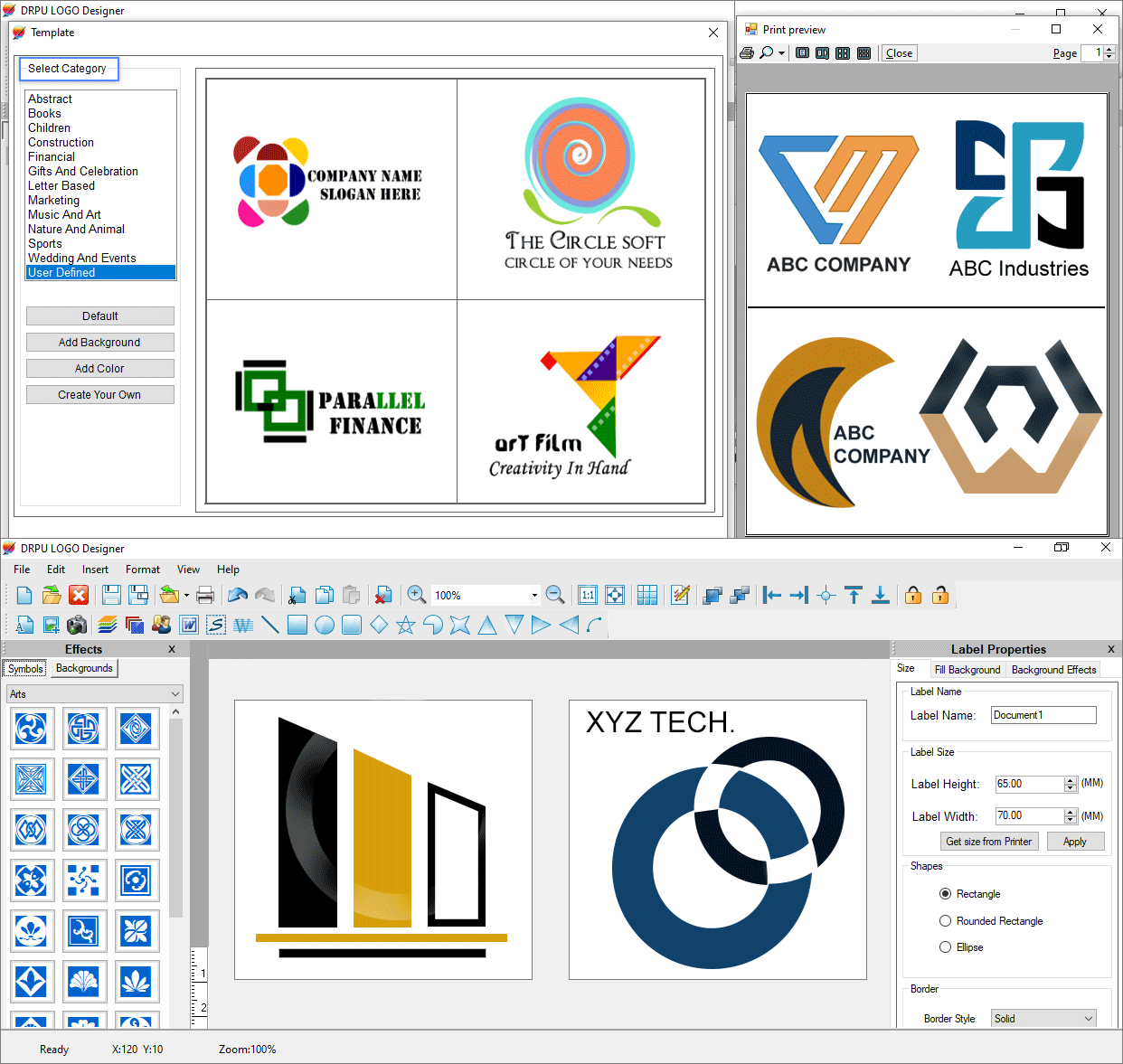Open the Insert menu
This screenshot has height=1064, width=1123.
[95, 570]
